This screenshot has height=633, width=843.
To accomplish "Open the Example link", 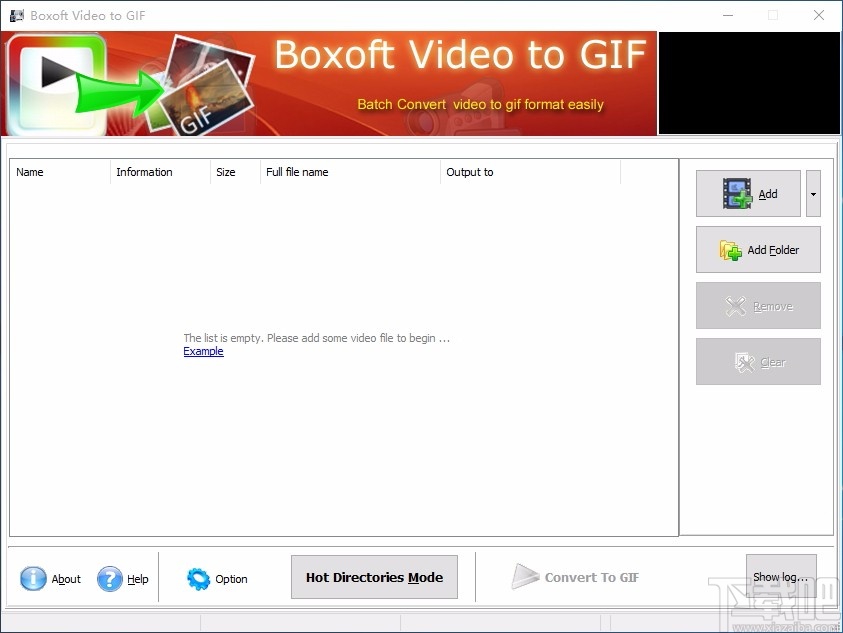I will tap(203, 351).
